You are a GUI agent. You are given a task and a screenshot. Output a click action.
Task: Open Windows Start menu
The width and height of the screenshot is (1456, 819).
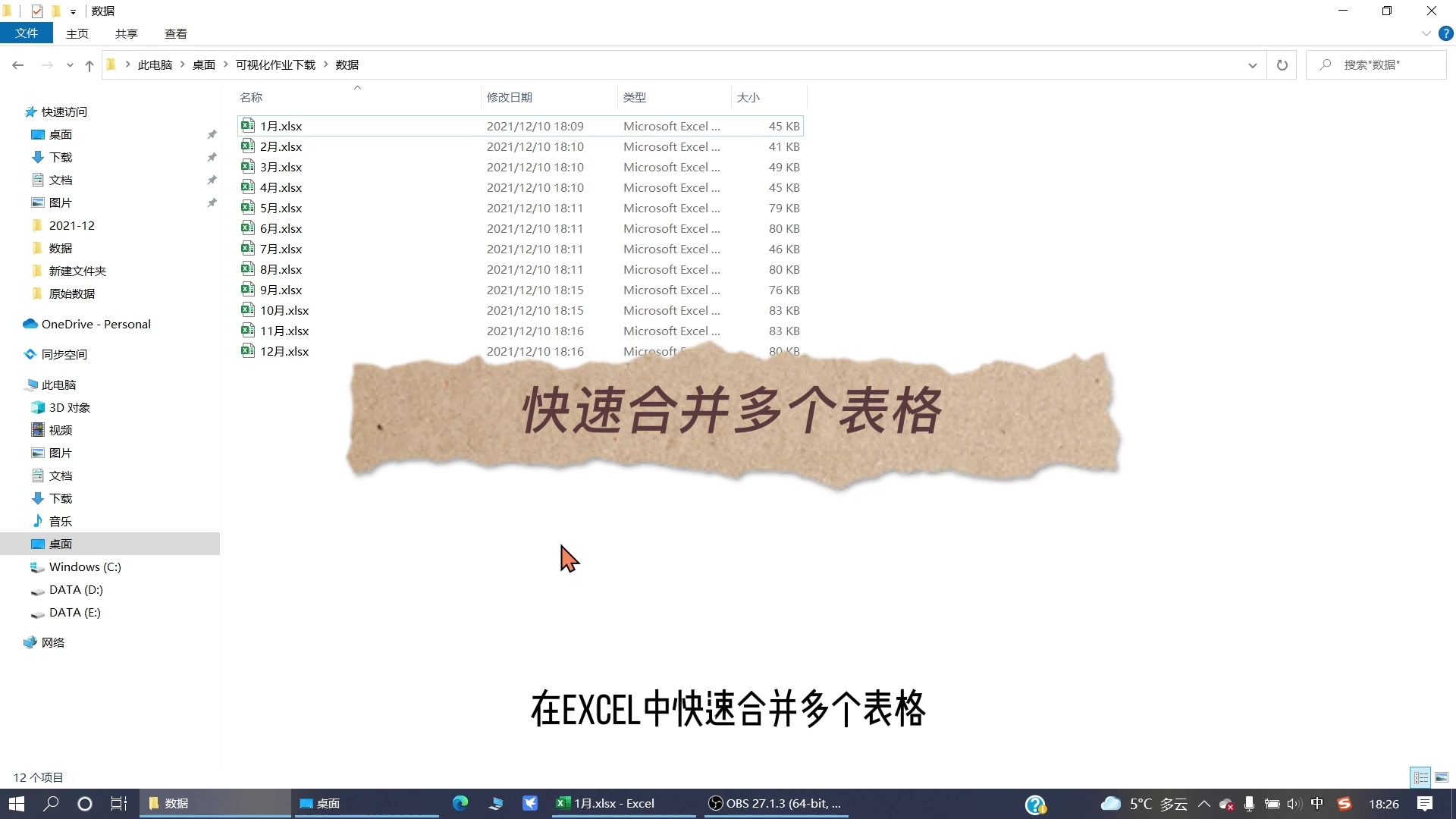tap(17, 803)
